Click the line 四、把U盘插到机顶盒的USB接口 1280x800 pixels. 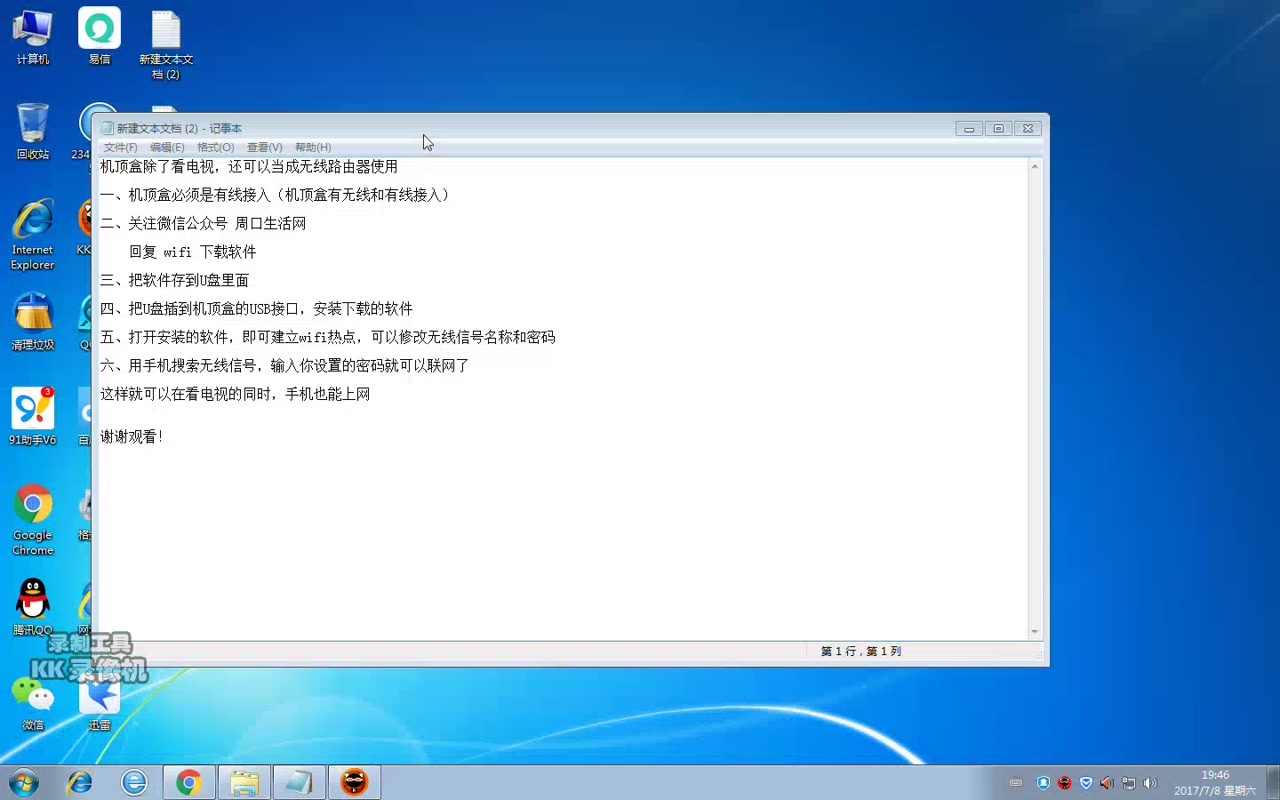(x=256, y=309)
